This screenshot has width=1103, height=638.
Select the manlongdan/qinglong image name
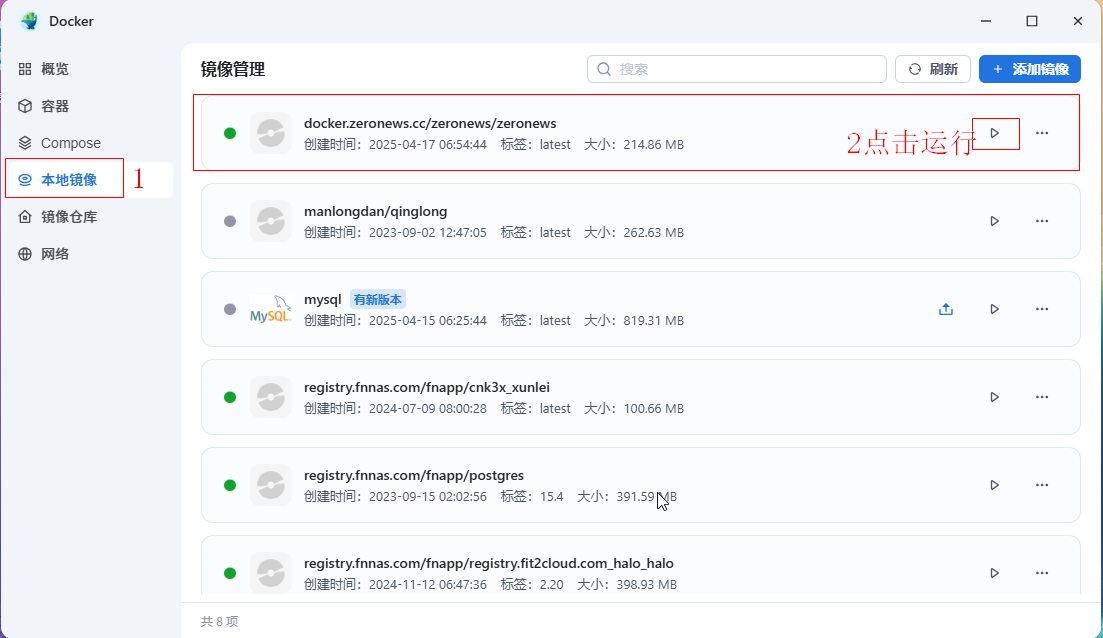click(376, 211)
